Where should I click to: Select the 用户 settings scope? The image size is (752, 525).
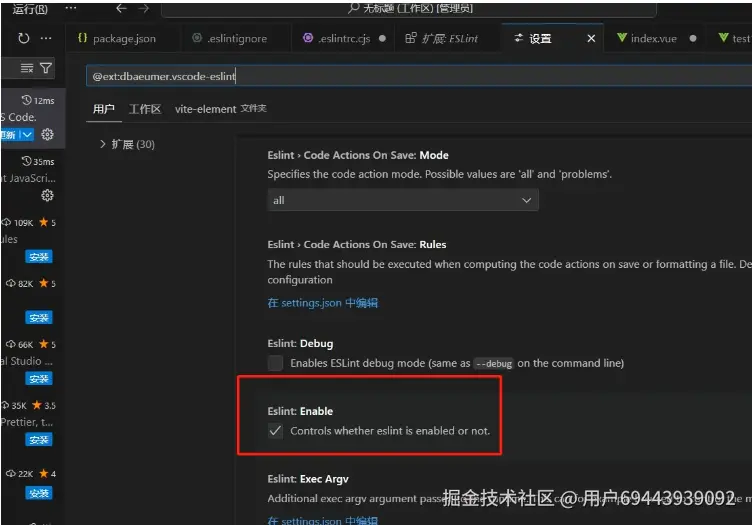(x=104, y=109)
